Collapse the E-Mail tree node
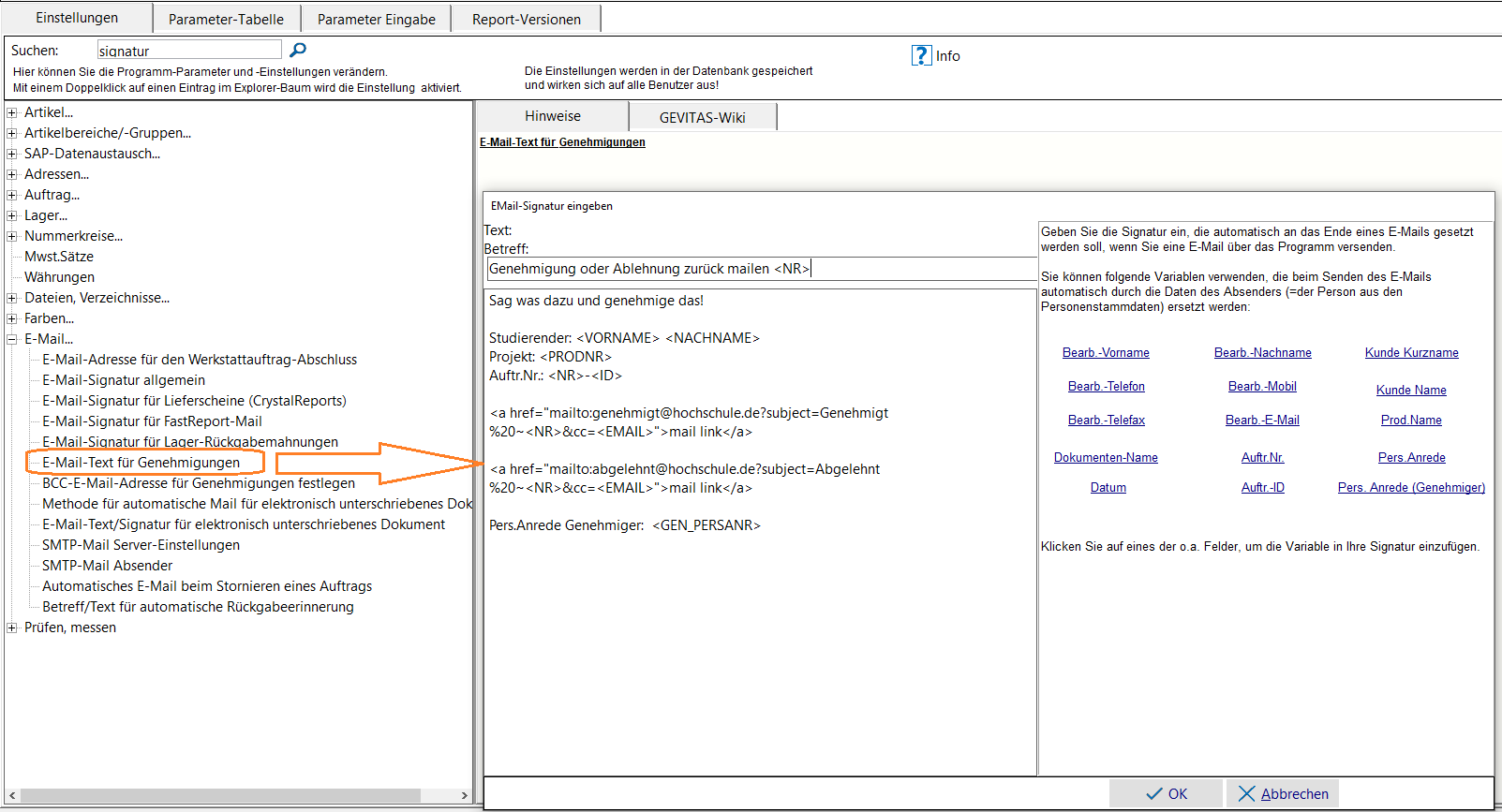 (x=12, y=339)
